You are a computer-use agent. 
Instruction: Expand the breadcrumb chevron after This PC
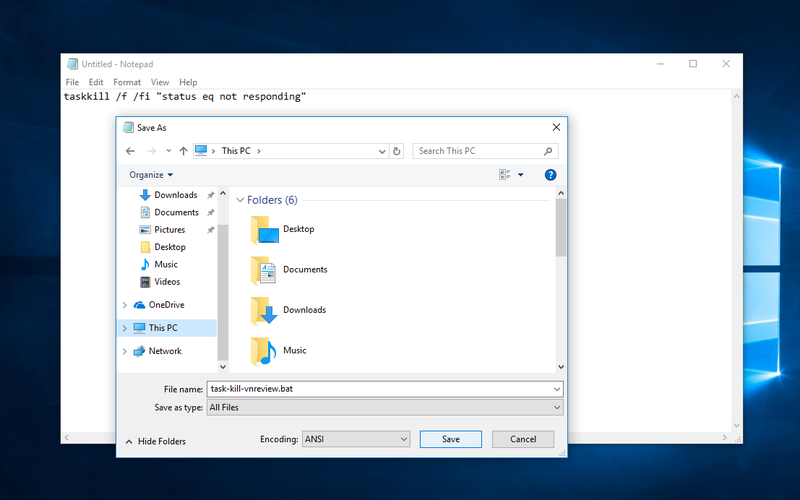tap(259, 151)
